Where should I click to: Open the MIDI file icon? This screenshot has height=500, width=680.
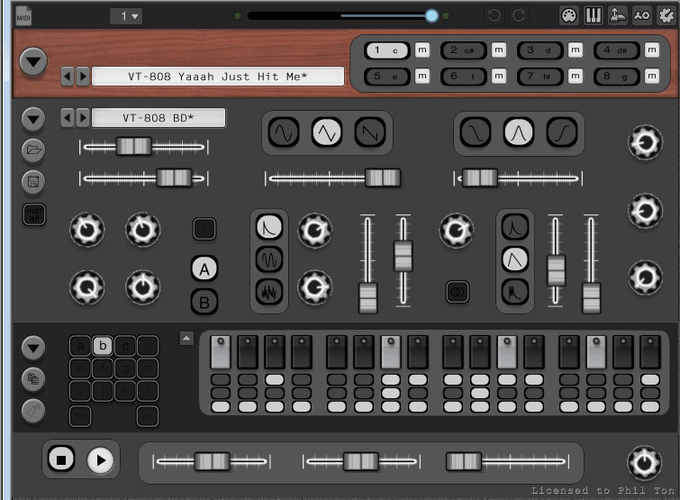tap(24, 16)
